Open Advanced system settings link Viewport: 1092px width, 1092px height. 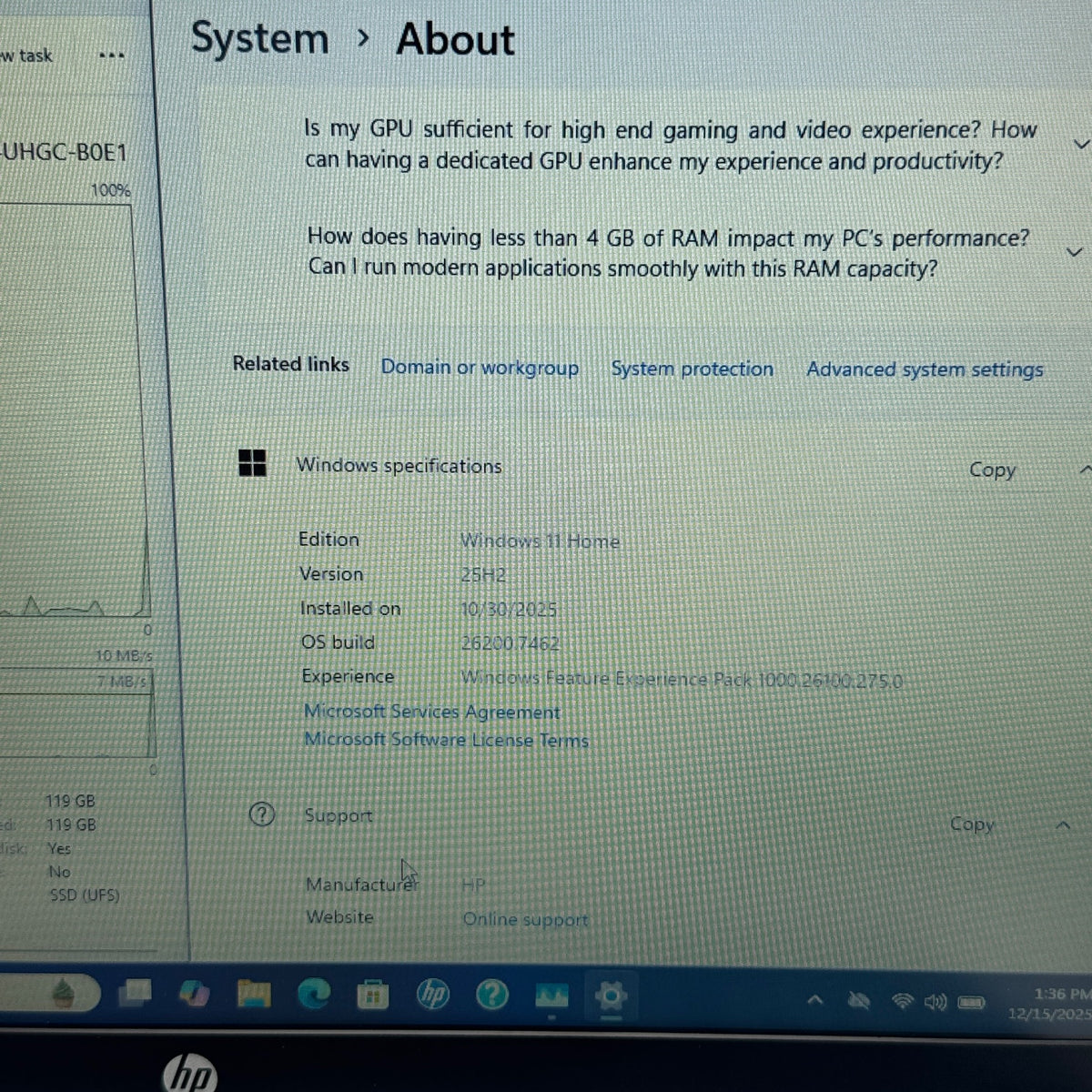925,369
